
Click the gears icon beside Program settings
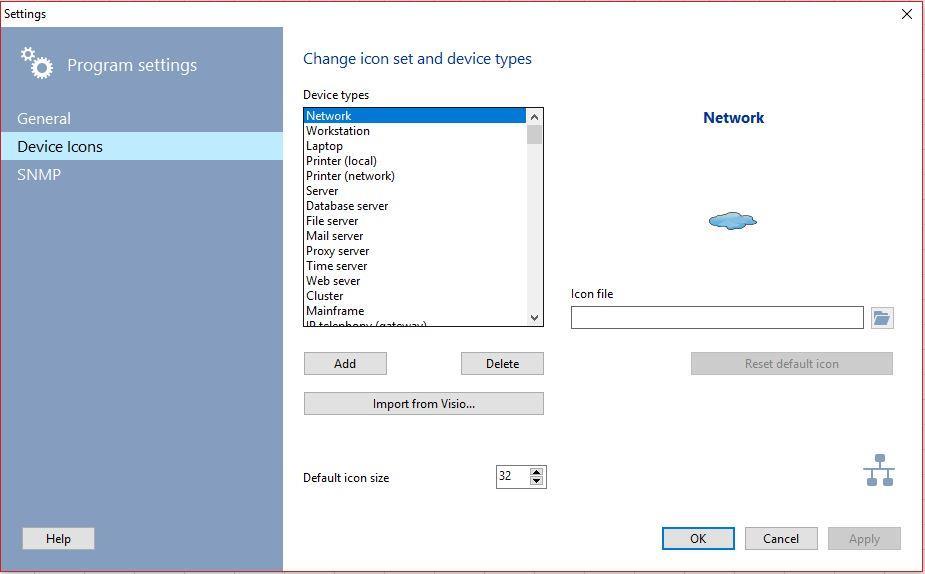[x=37, y=63]
